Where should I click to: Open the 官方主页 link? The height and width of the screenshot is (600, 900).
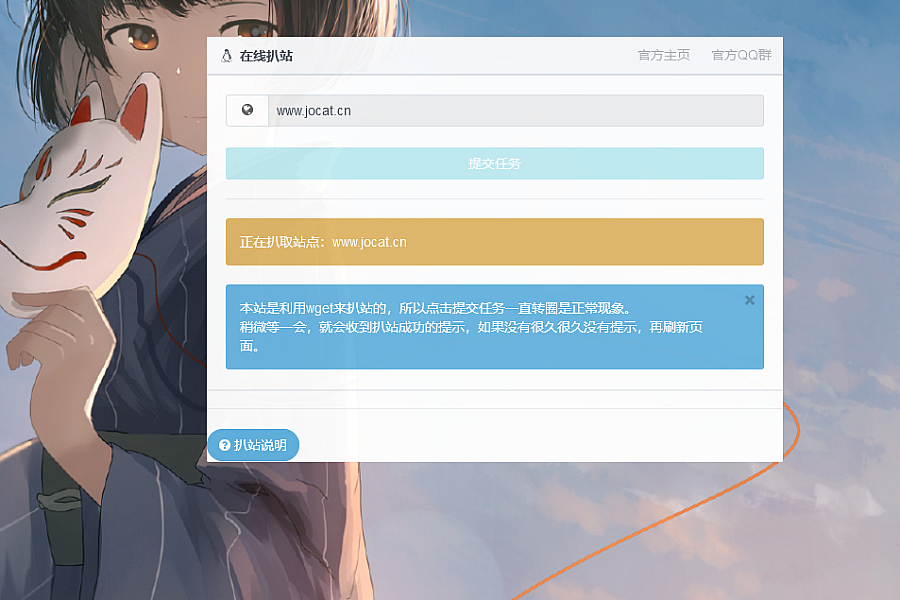[x=664, y=55]
